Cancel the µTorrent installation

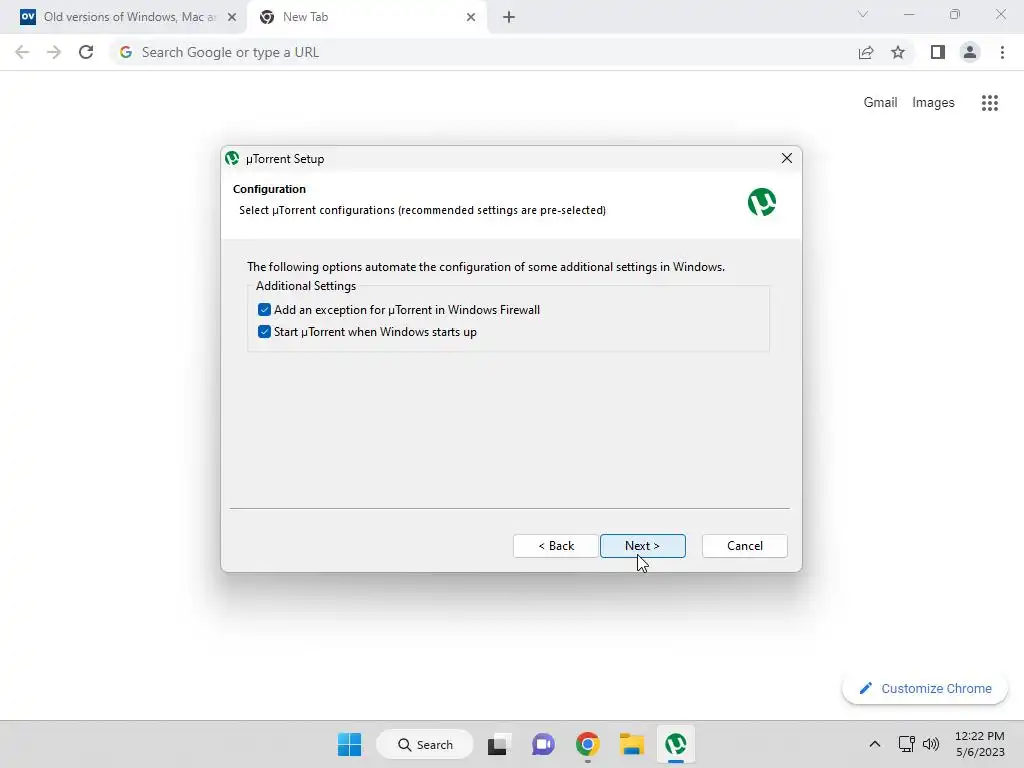744,546
